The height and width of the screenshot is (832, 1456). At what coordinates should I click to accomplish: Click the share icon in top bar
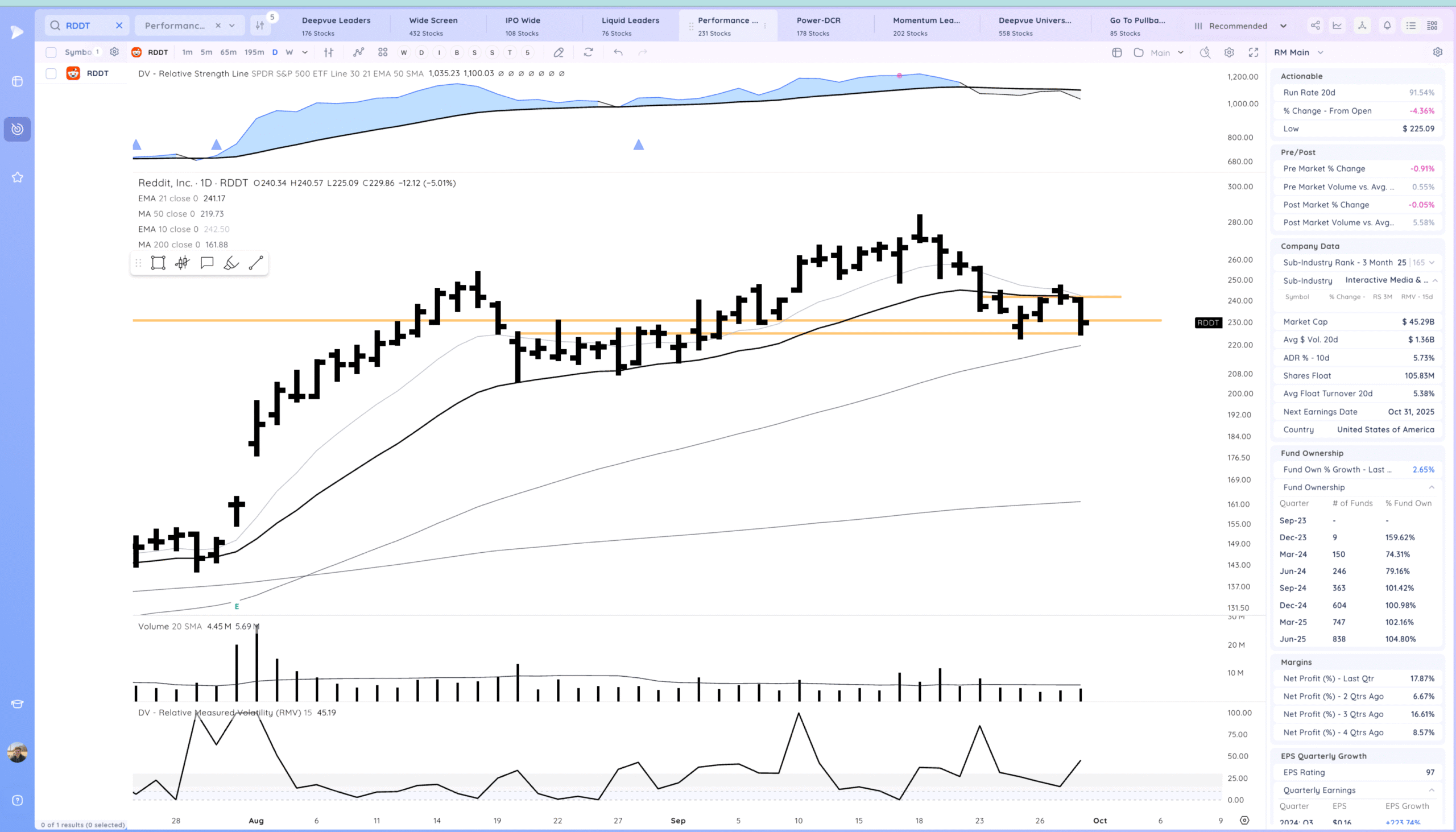click(x=1315, y=26)
